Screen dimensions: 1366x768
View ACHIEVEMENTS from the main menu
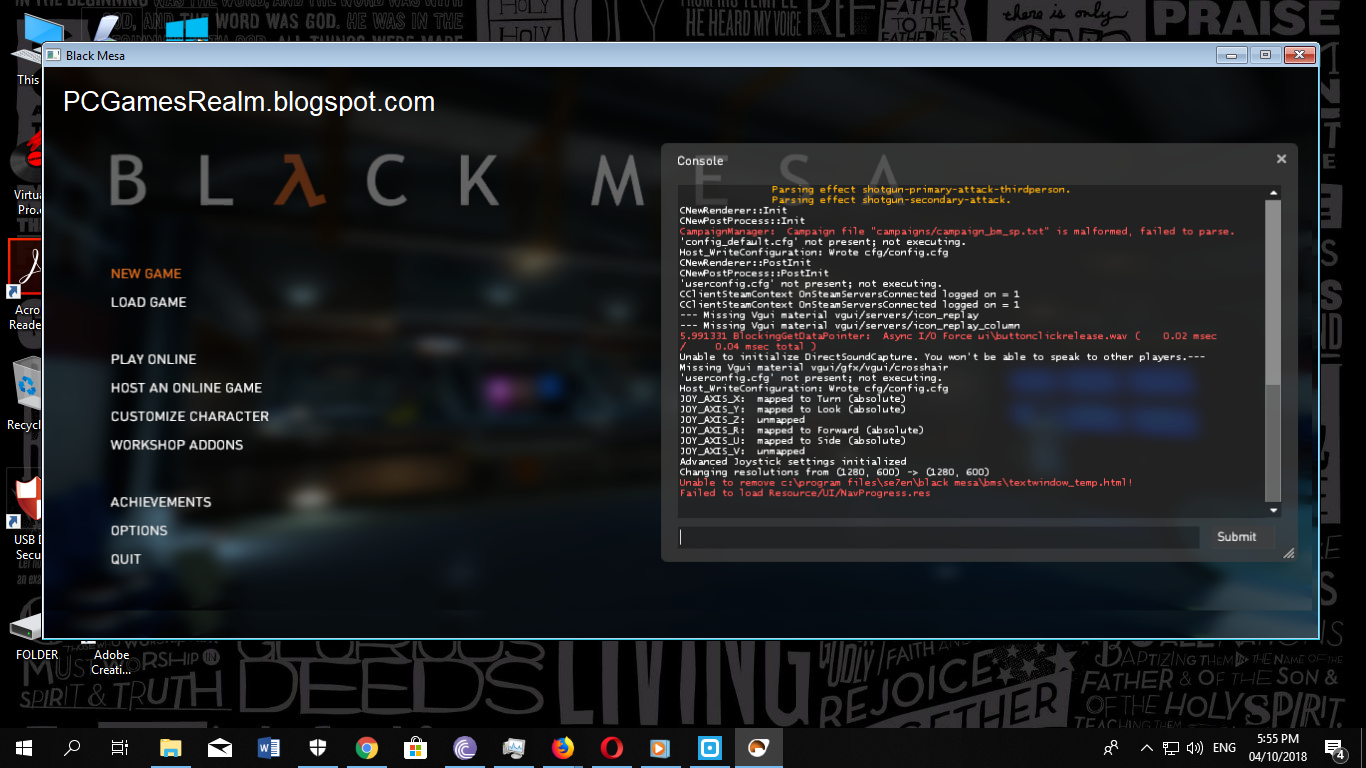(161, 502)
